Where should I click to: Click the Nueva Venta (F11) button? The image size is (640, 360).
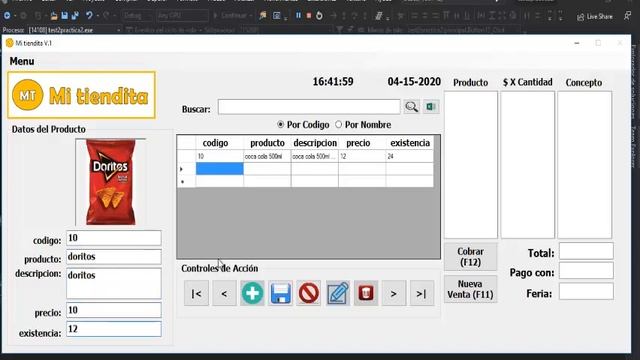pos(470,289)
